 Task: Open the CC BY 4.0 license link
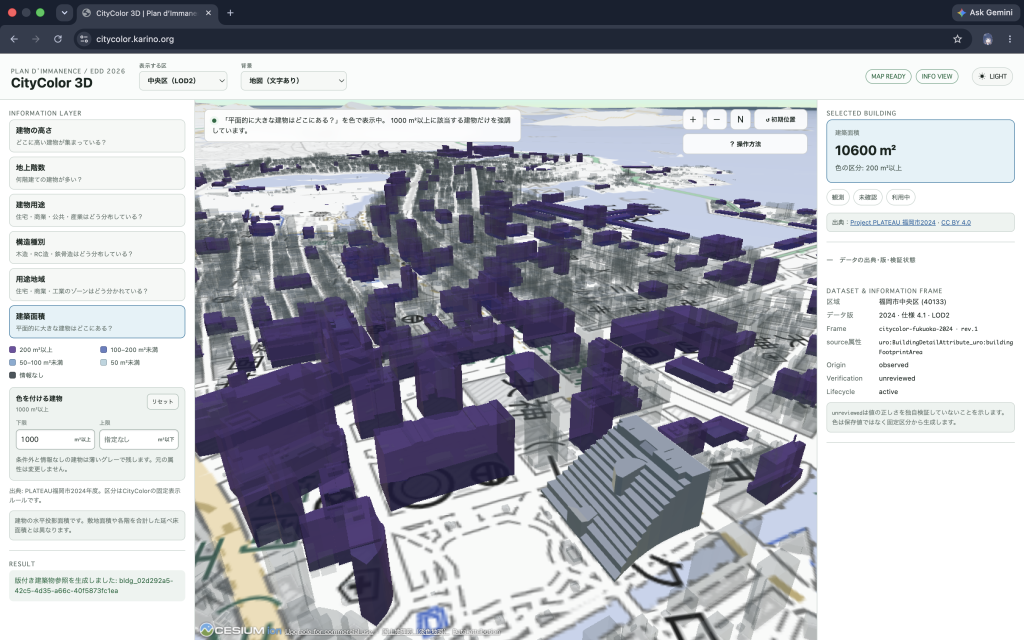955,223
